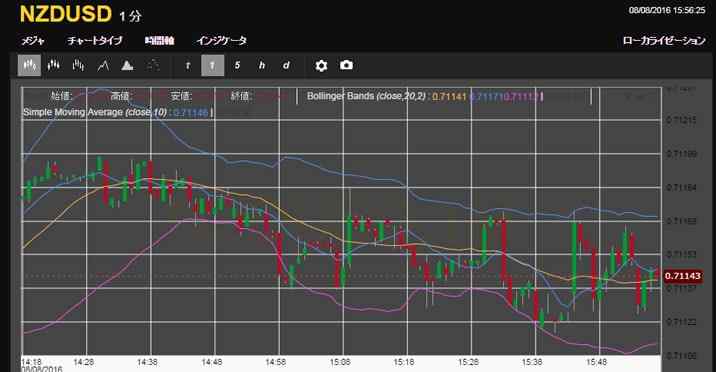Click the 15:18 time axis label
This screenshot has width=716, height=372.
[x=404, y=362]
